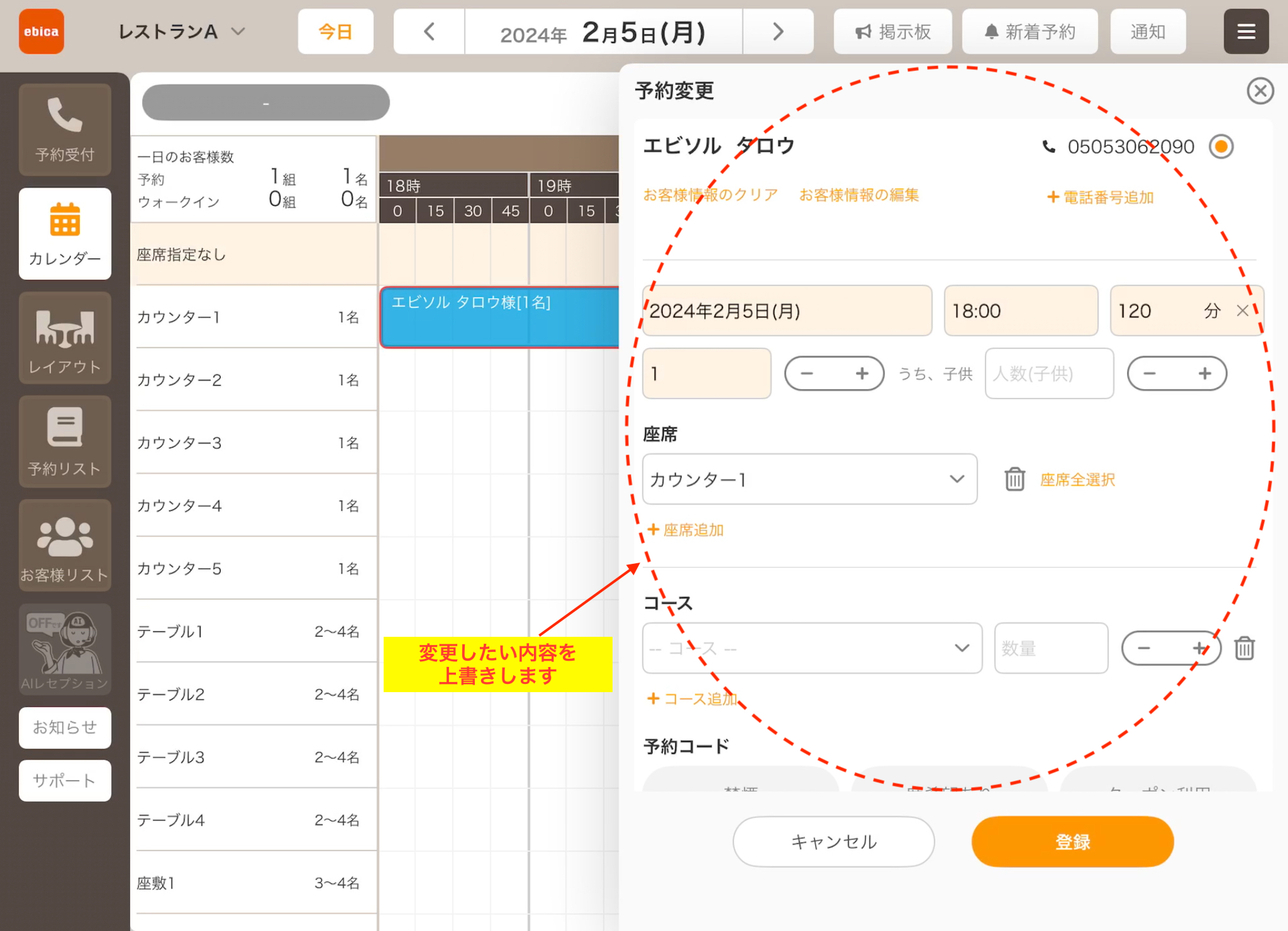Click the カウンター5 row

[x=255, y=568]
